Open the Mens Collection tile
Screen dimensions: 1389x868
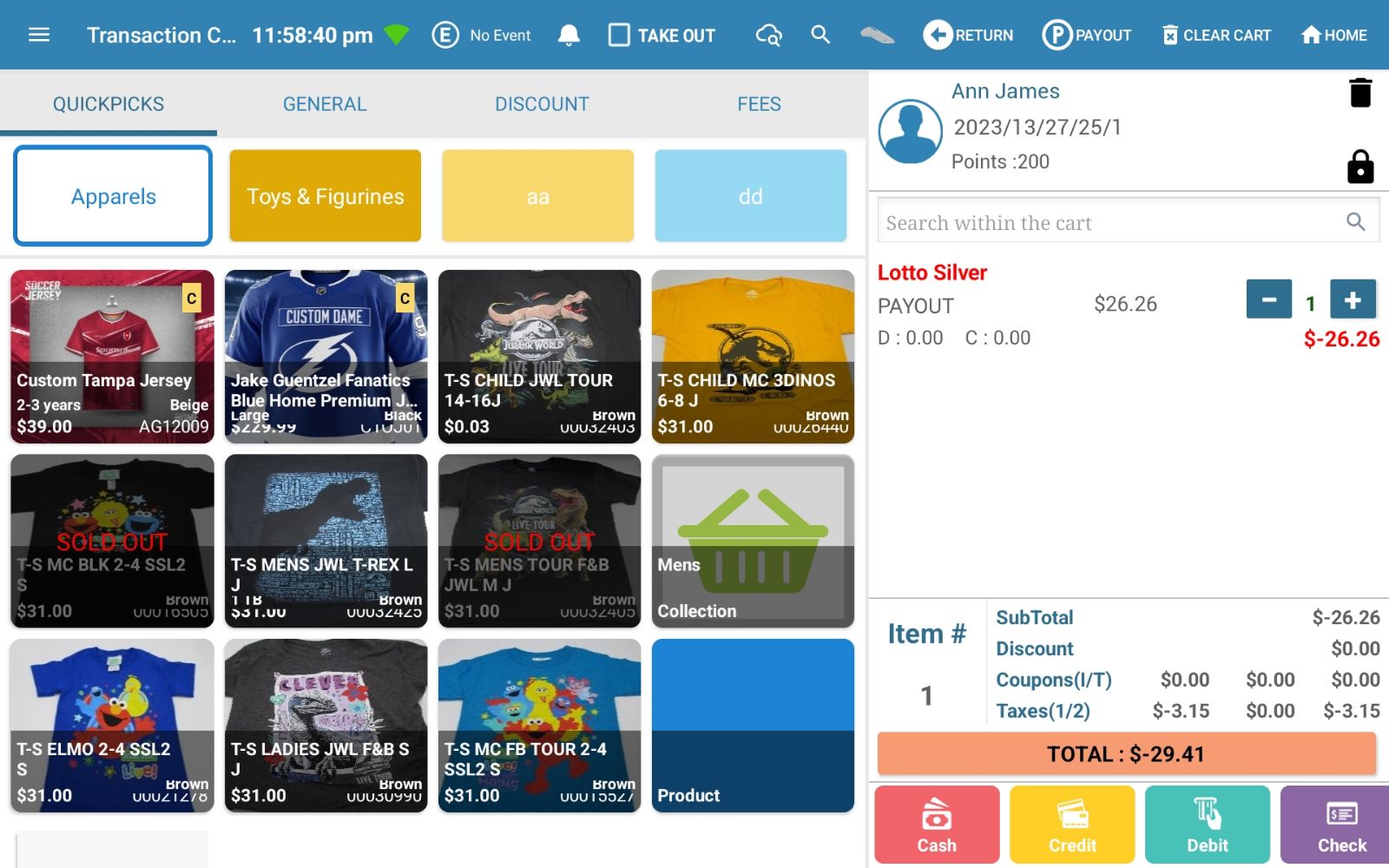coord(753,541)
